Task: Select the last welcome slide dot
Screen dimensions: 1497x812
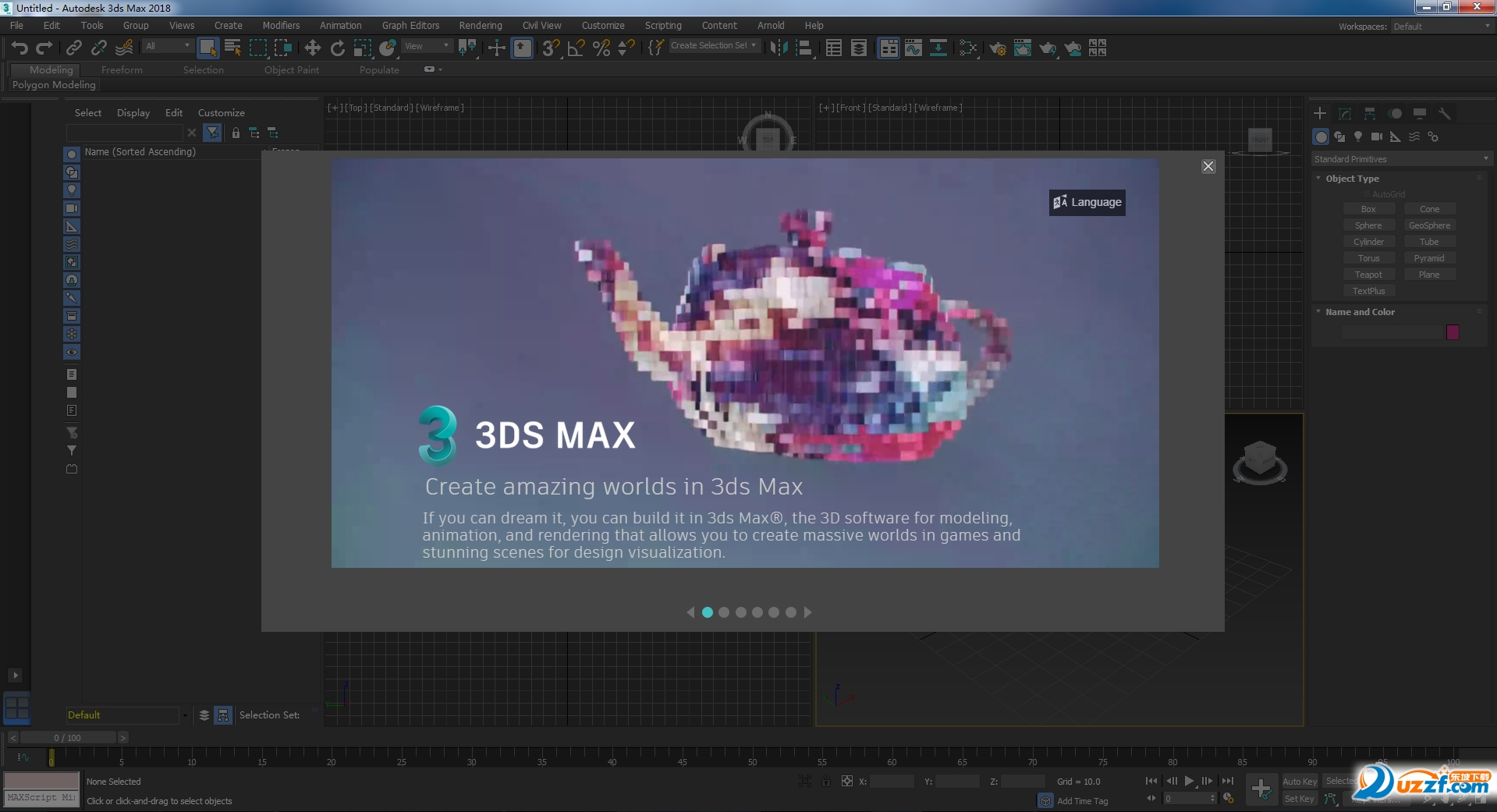Action: (791, 612)
